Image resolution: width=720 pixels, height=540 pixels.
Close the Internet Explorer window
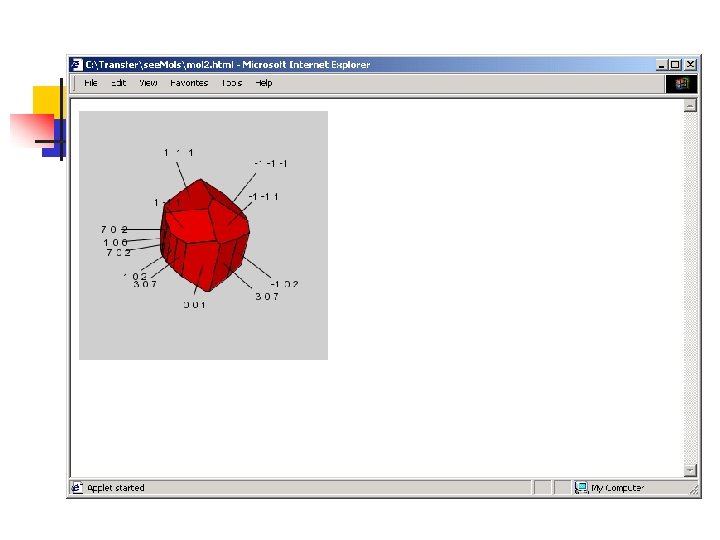690,65
